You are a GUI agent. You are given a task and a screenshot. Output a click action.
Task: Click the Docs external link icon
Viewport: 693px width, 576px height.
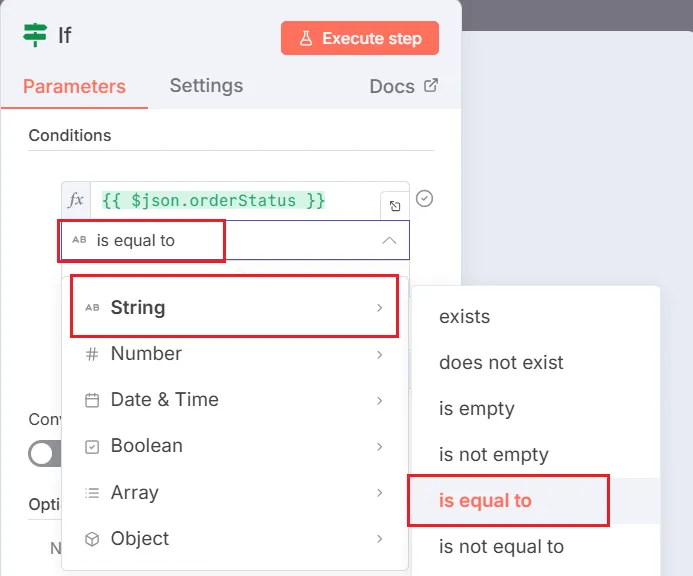point(431,85)
